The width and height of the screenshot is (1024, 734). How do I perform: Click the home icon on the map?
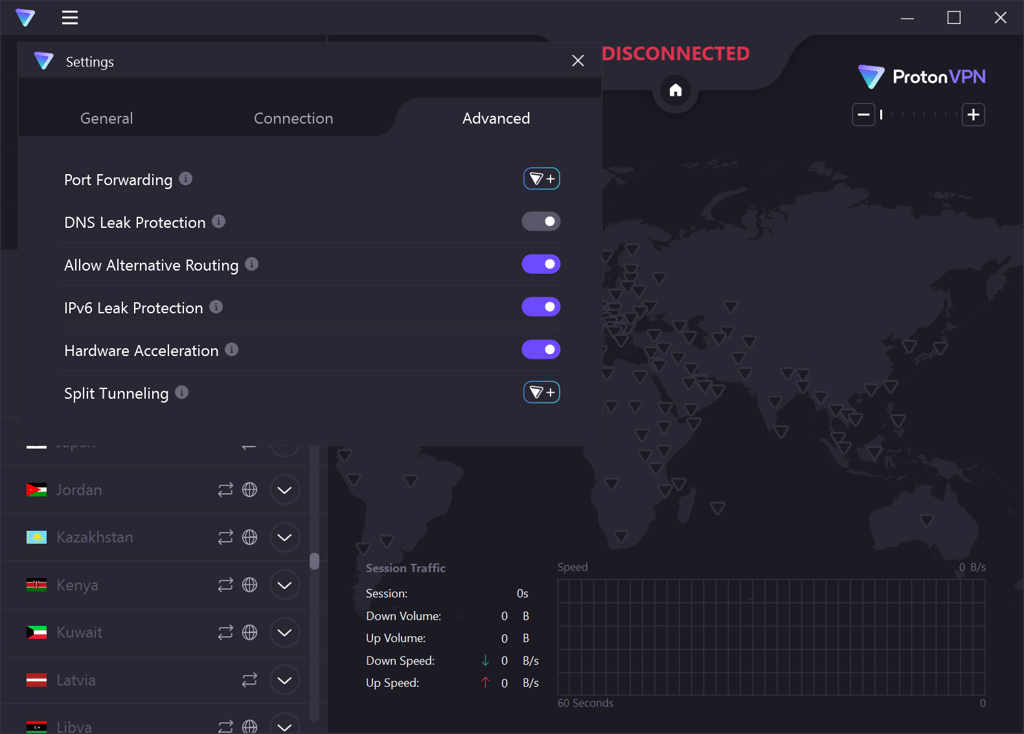coord(675,90)
